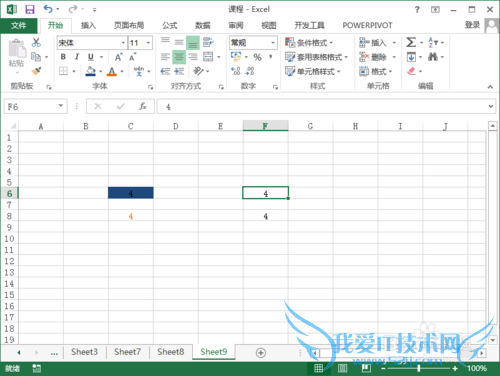This screenshot has height=376, width=500.
Task: Decrease indent in alignment group
Action: pyautogui.click(x=165, y=71)
